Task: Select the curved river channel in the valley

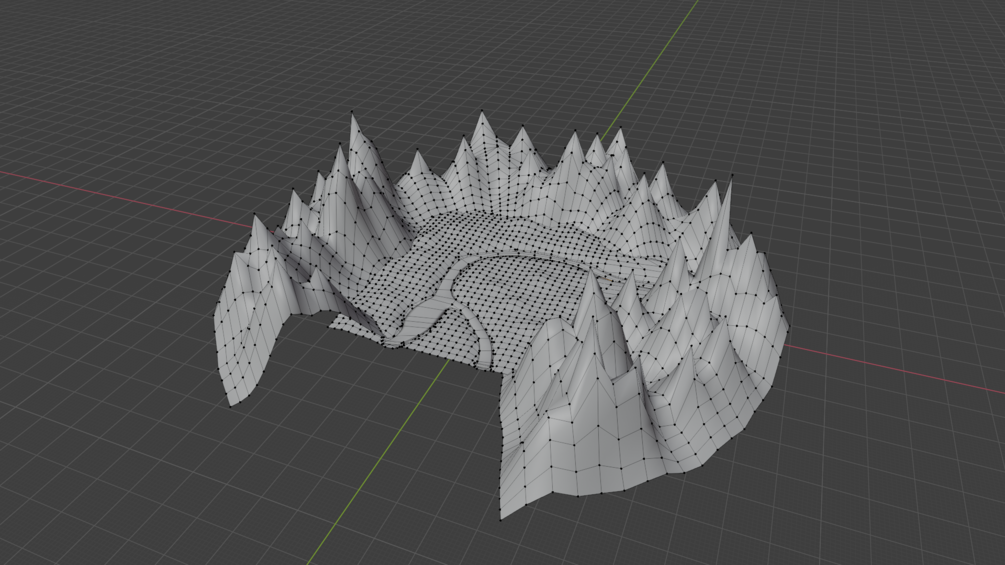Action: [x=442, y=291]
